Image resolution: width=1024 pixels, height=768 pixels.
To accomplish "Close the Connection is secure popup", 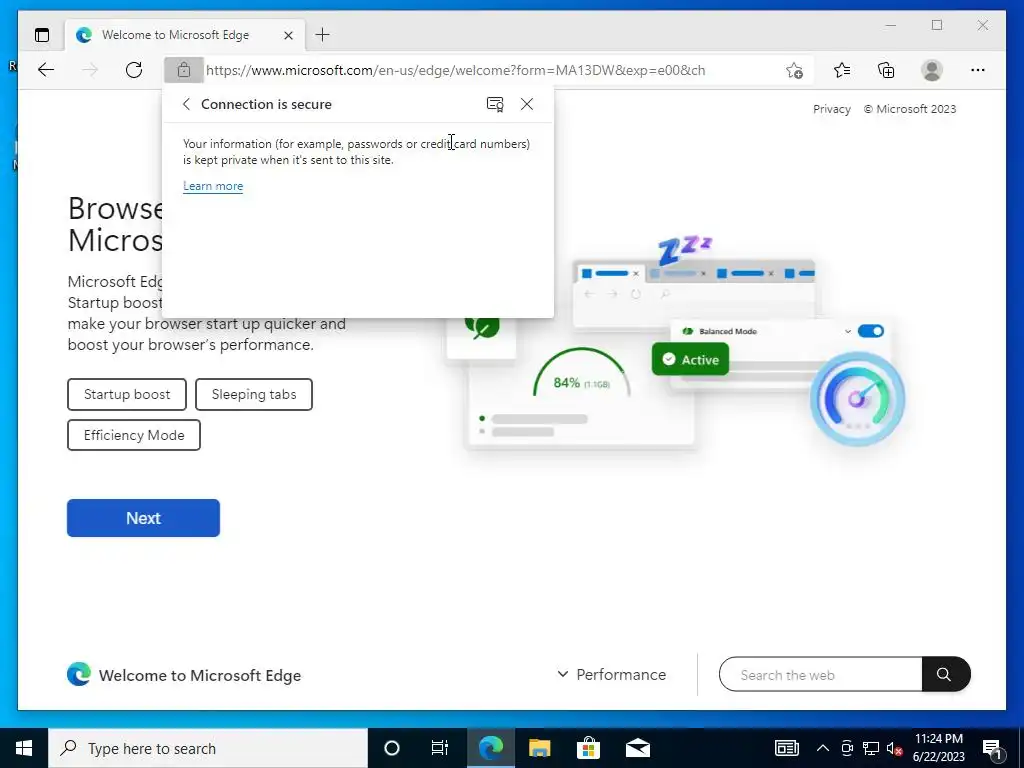I will pyautogui.click(x=527, y=104).
